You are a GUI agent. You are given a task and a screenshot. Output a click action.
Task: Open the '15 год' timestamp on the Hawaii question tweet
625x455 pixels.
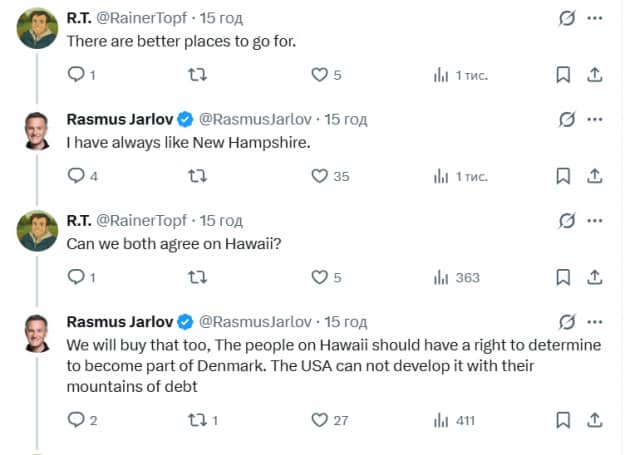click(x=221, y=221)
